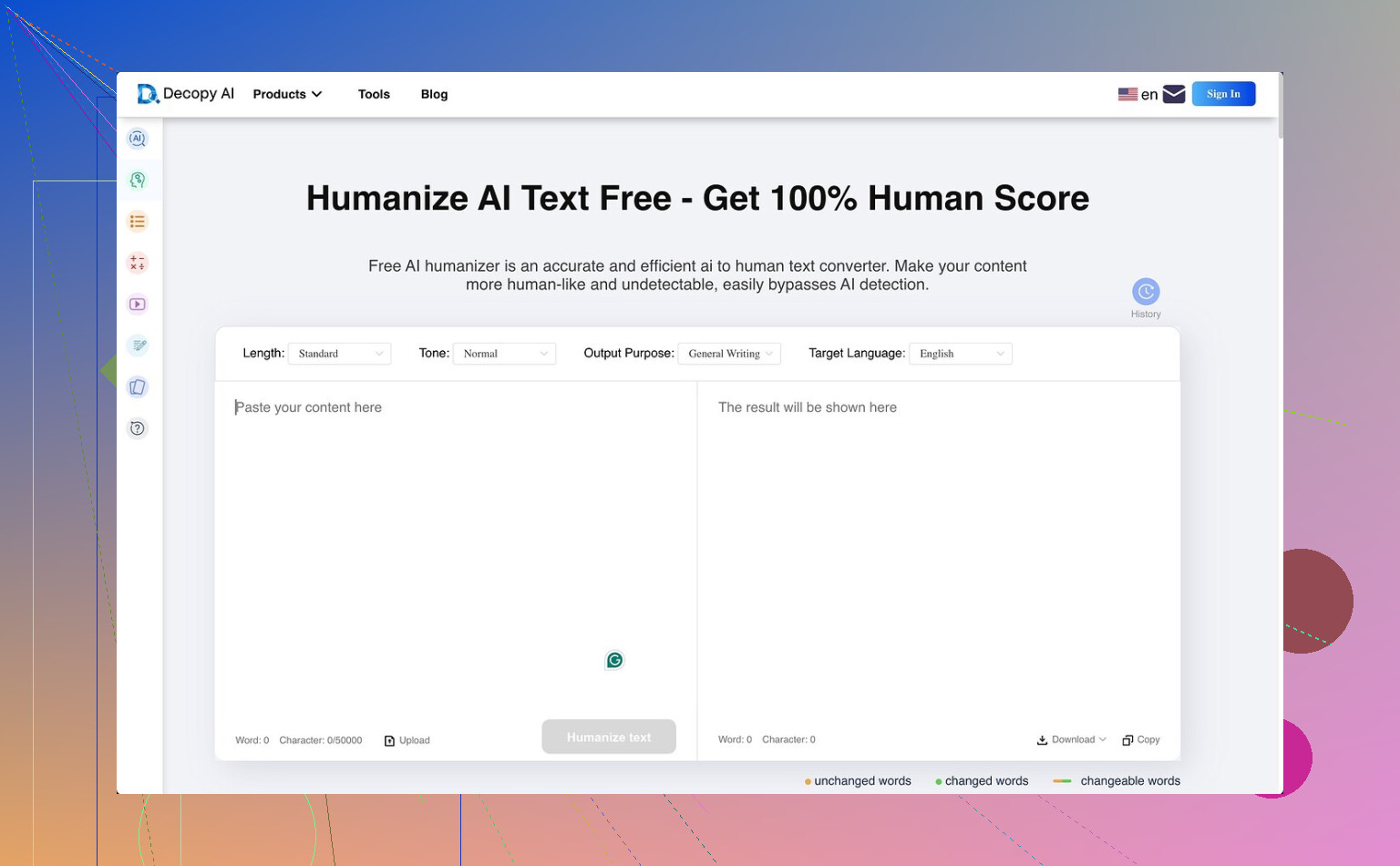Open Output Purpose General Writing dropdown
This screenshot has height=866, width=1400.
tap(729, 354)
